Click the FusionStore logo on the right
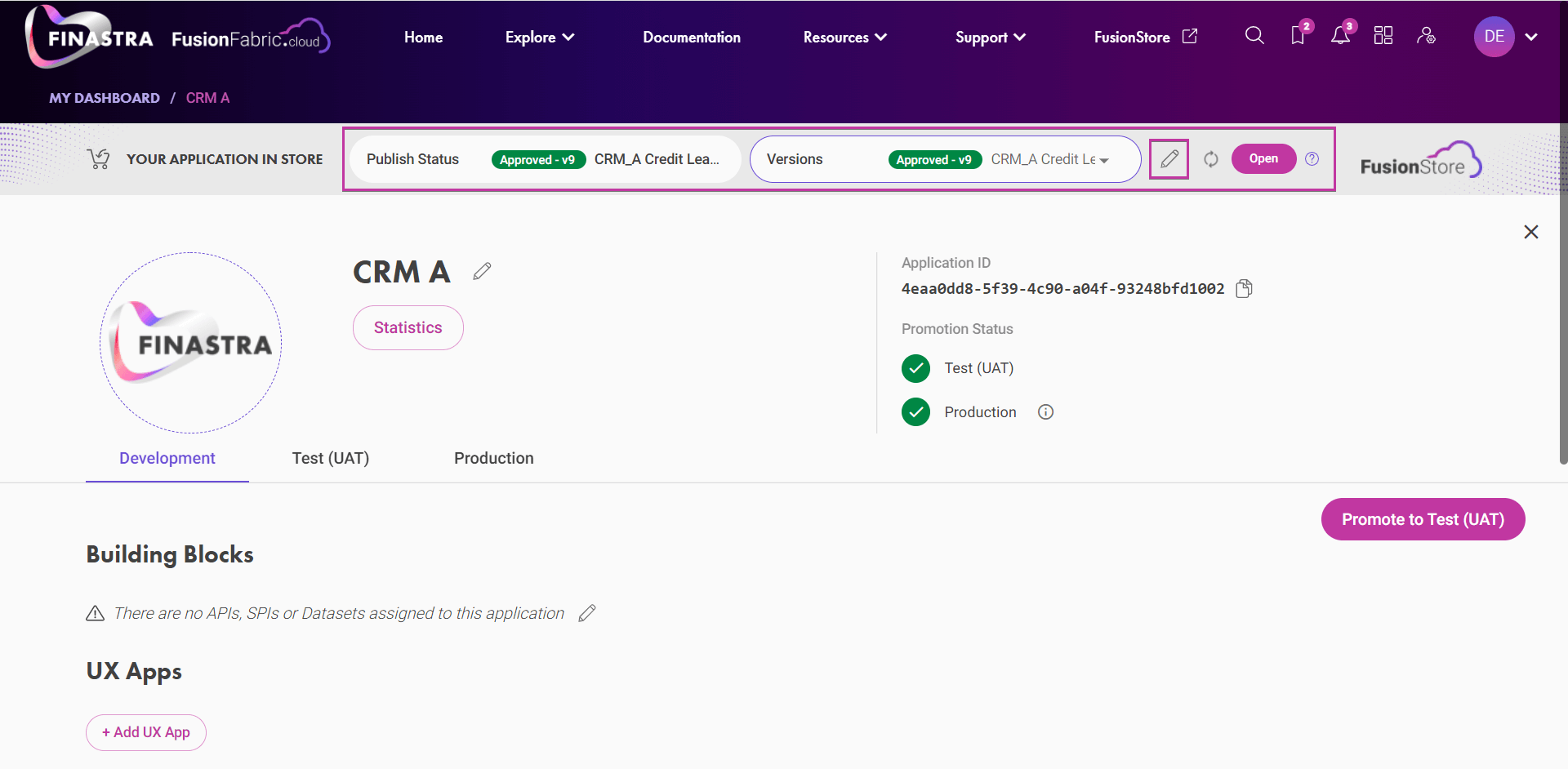This screenshot has height=769, width=1568. pyautogui.click(x=1421, y=159)
